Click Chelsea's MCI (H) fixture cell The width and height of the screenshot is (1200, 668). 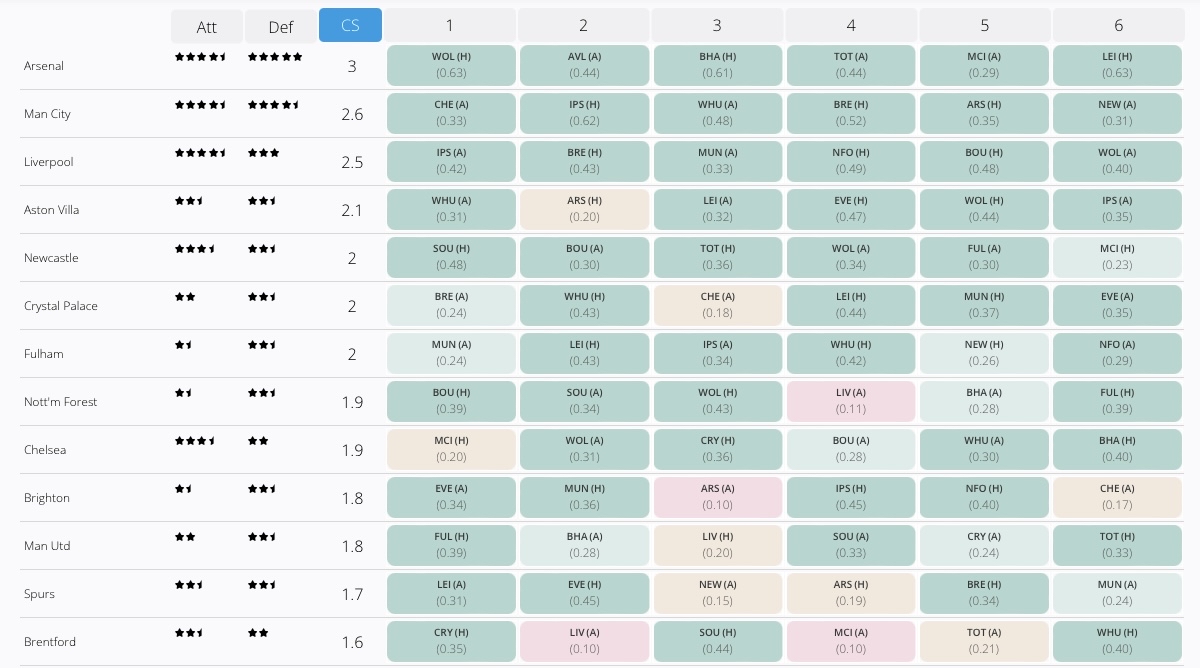click(451, 449)
